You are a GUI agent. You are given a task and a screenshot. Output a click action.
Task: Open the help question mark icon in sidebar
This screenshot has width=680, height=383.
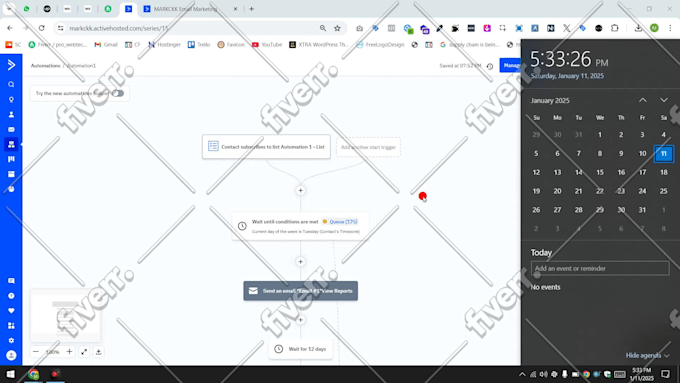pos(11,296)
